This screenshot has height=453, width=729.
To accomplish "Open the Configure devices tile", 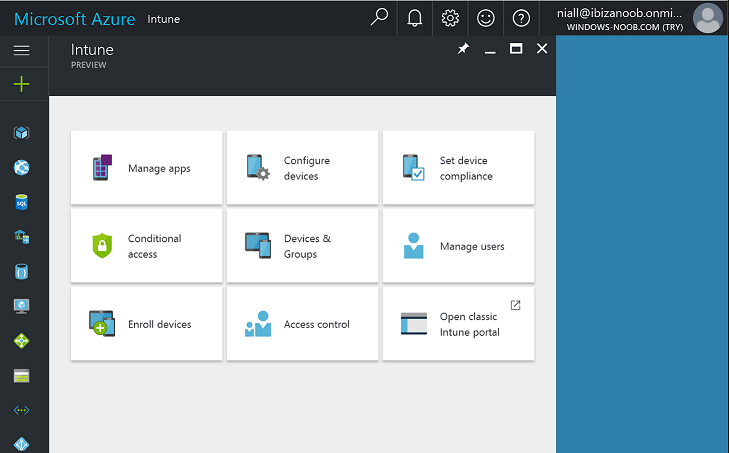I will coord(303,168).
